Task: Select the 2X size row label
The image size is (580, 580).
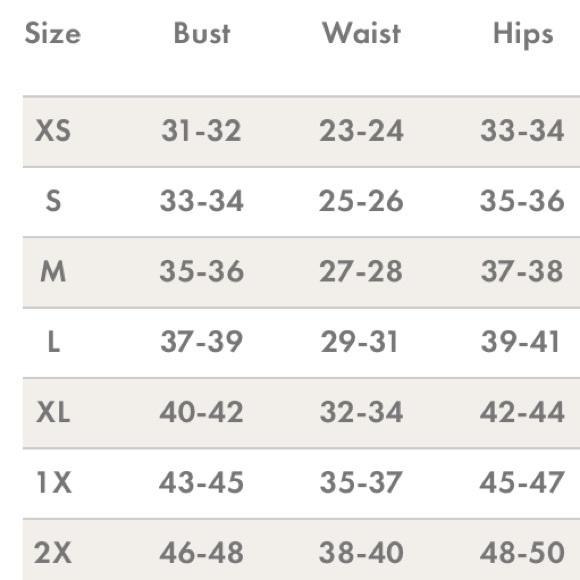Action: [x=53, y=553]
